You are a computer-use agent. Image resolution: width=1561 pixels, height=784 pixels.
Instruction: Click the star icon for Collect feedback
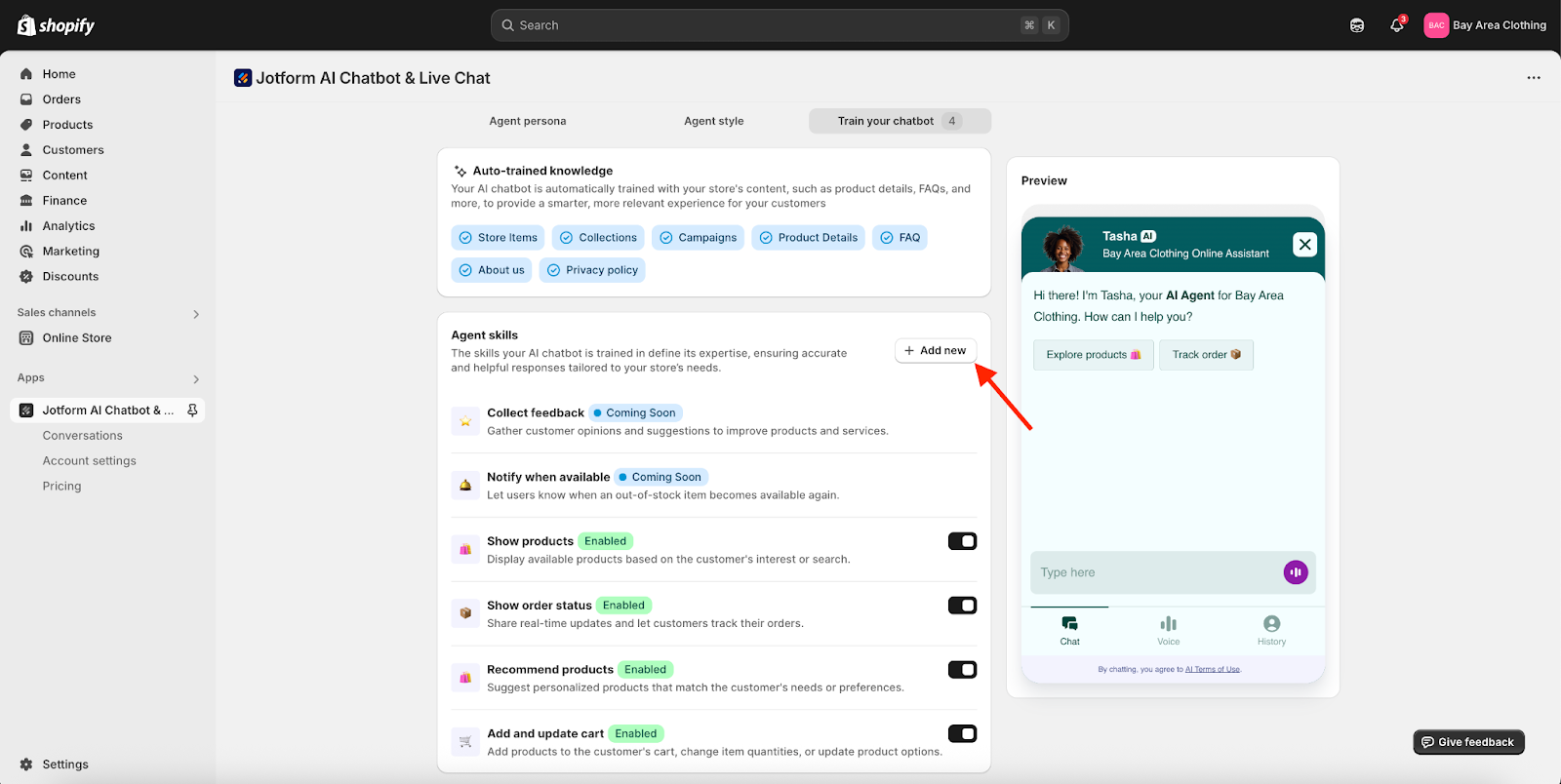click(x=465, y=421)
